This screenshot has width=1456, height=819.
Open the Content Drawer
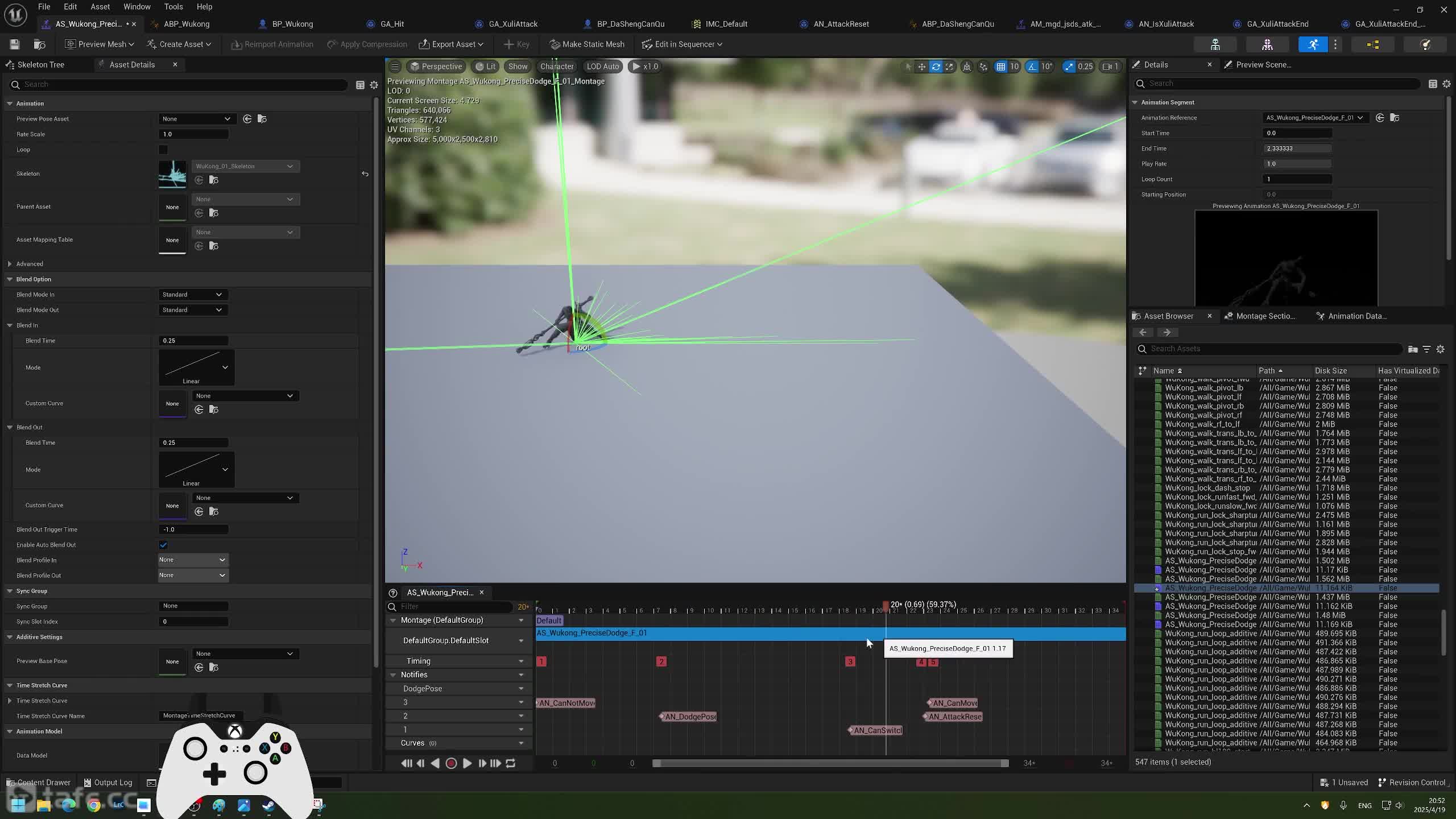[39, 783]
